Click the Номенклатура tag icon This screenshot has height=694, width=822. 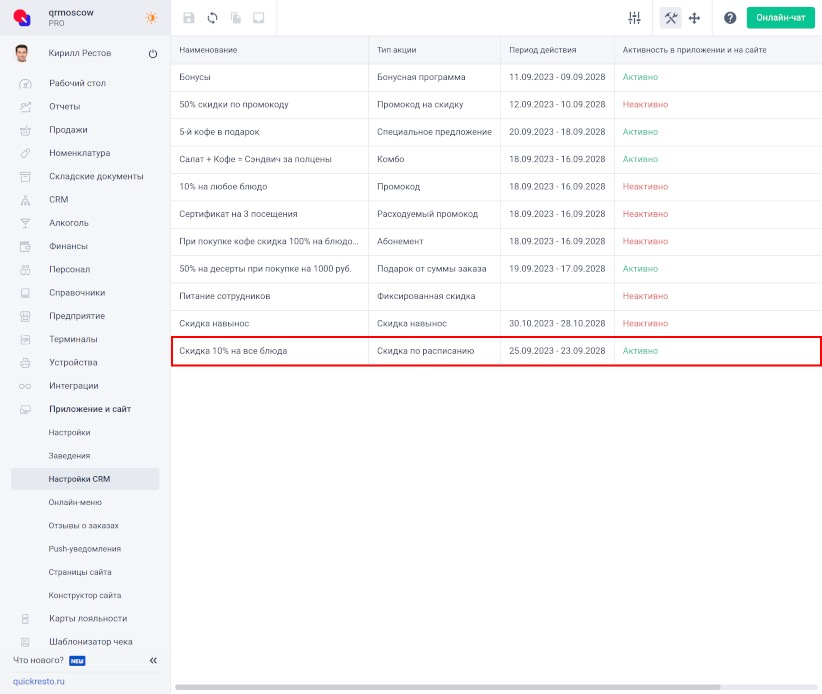point(25,153)
